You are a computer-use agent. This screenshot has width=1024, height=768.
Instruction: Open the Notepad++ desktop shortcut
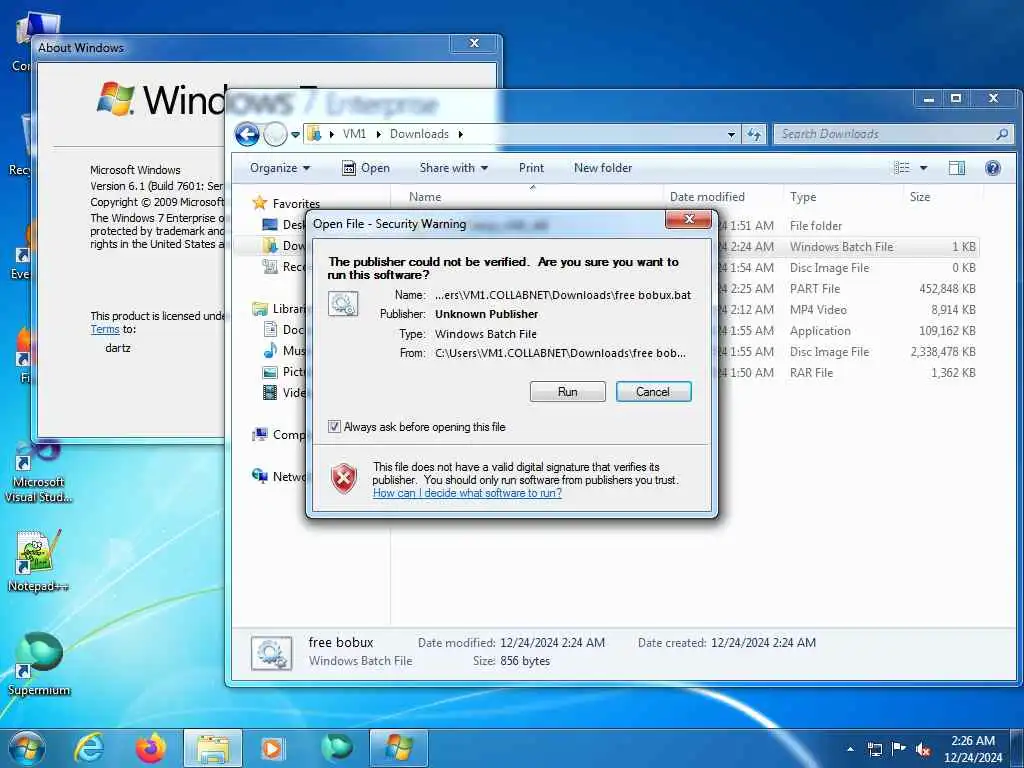pyautogui.click(x=38, y=560)
